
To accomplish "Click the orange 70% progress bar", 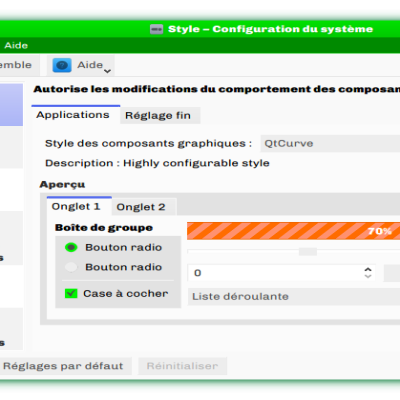I will pos(293,231).
